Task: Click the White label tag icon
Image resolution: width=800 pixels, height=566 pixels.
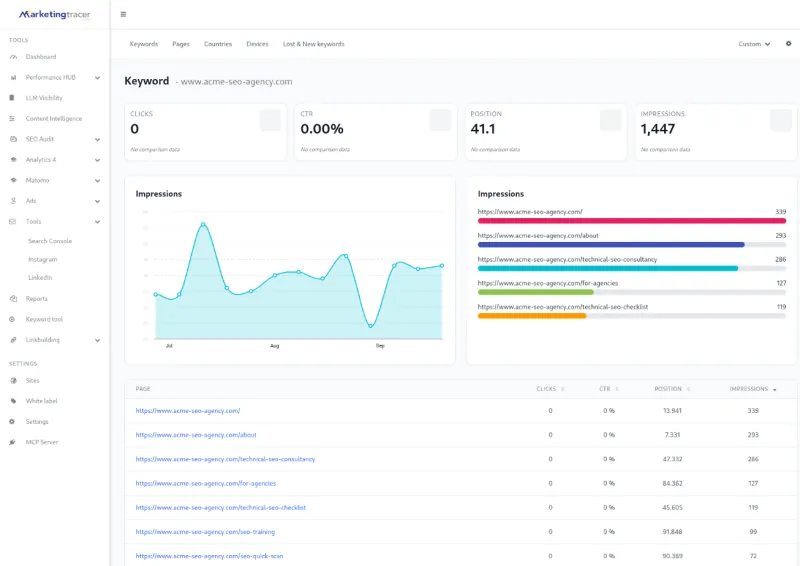Action: pyautogui.click(x=13, y=401)
